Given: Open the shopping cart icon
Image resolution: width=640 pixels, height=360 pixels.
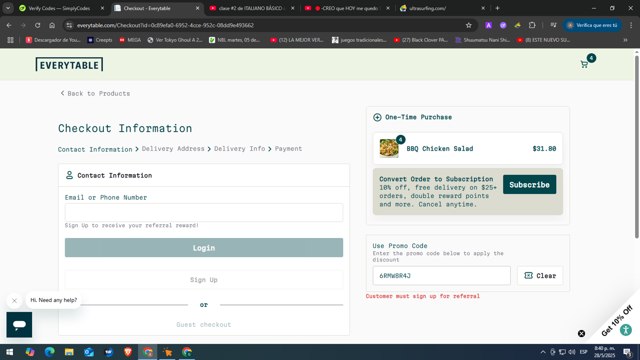Looking at the screenshot, I should coord(584,64).
